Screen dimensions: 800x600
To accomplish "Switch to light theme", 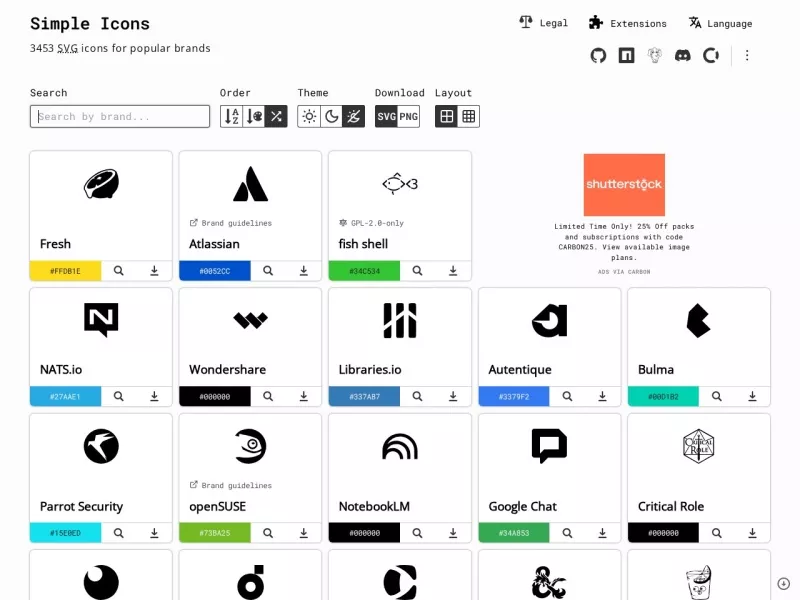I will [309, 116].
